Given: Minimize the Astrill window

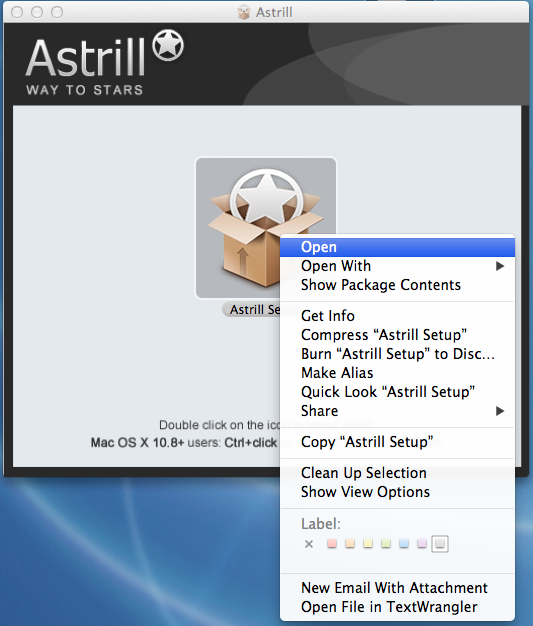Looking at the screenshot, I should coord(37,12).
